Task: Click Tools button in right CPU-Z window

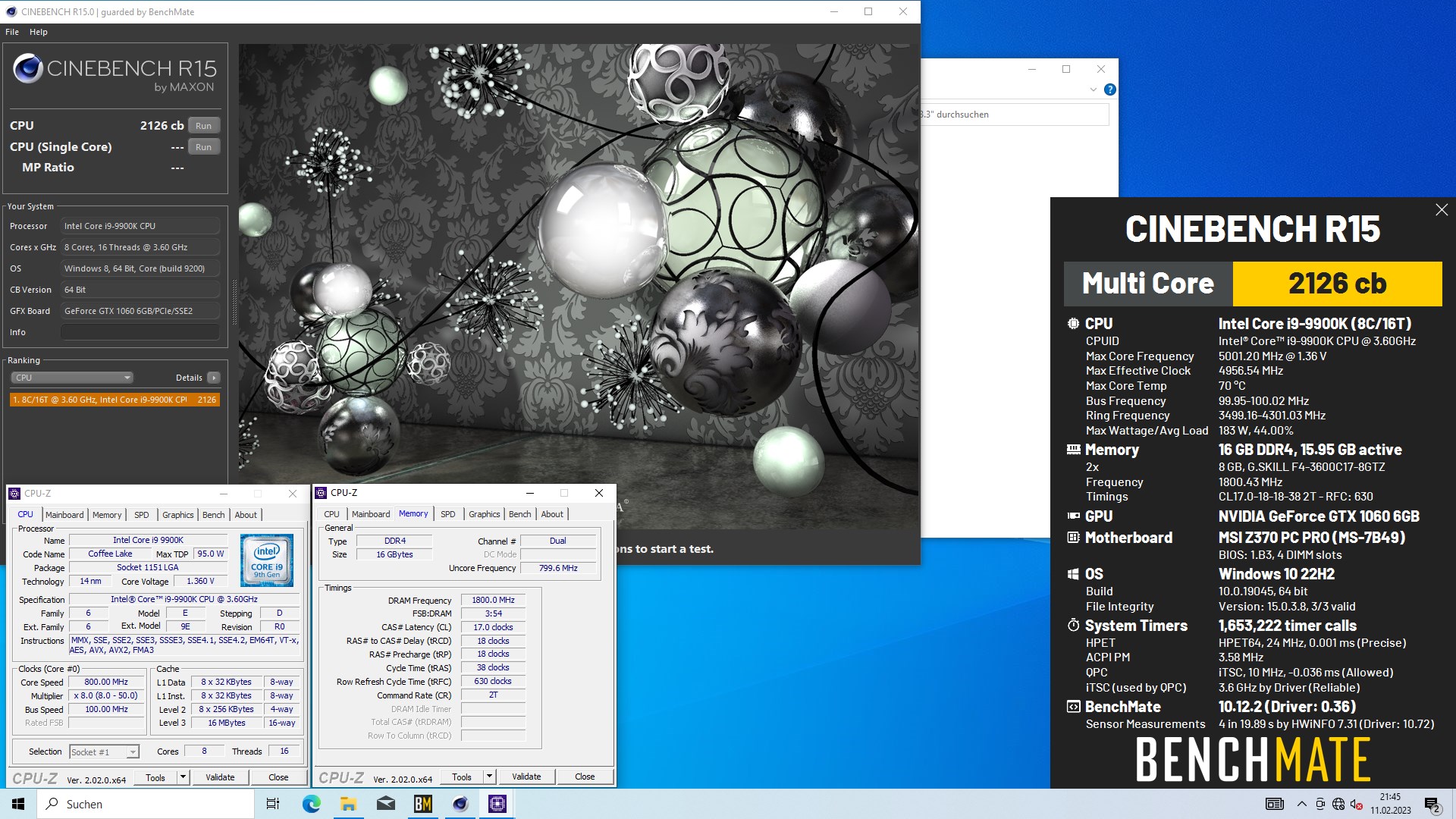Action: click(462, 777)
